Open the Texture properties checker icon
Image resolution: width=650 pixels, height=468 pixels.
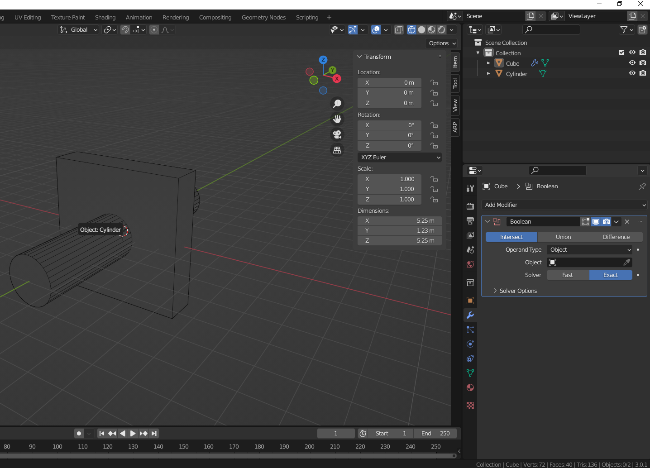click(470, 405)
